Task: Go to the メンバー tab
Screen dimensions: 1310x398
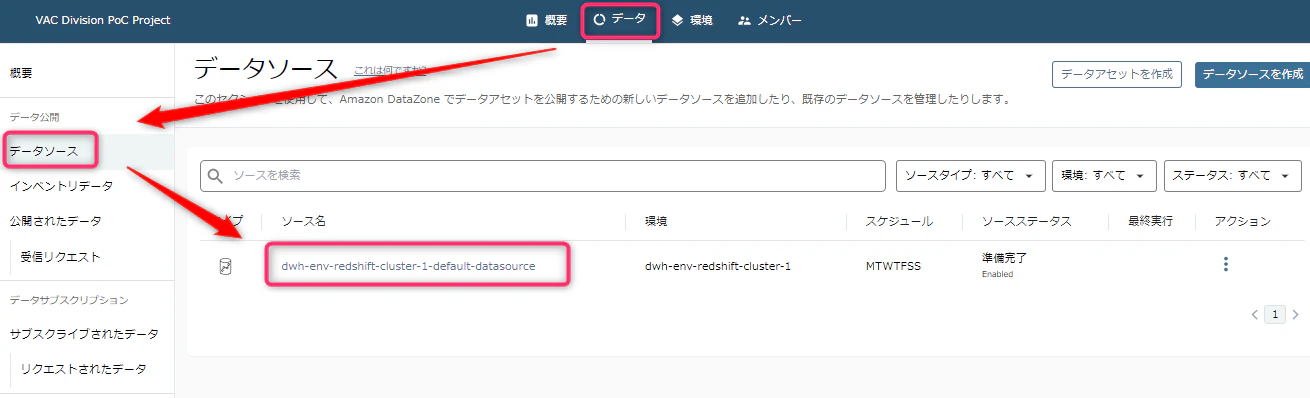Action: click(x=770, y=20)
